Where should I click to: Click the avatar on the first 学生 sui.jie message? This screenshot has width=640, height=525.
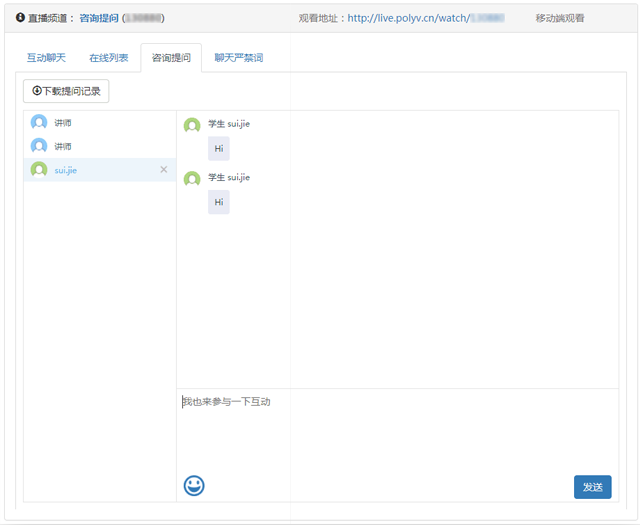192,125
